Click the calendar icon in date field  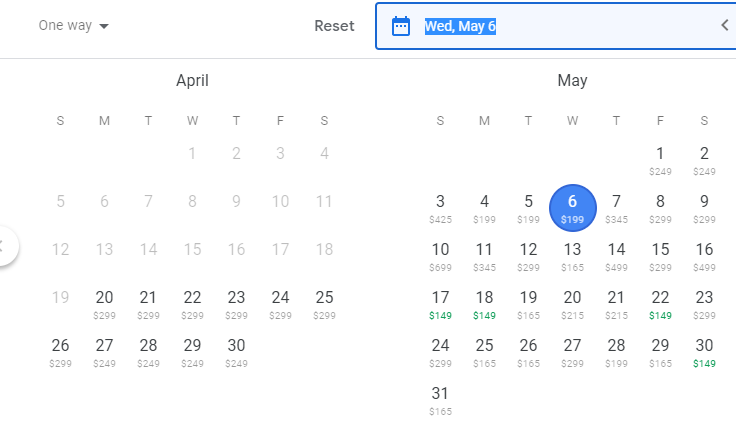tap(401, 26)
